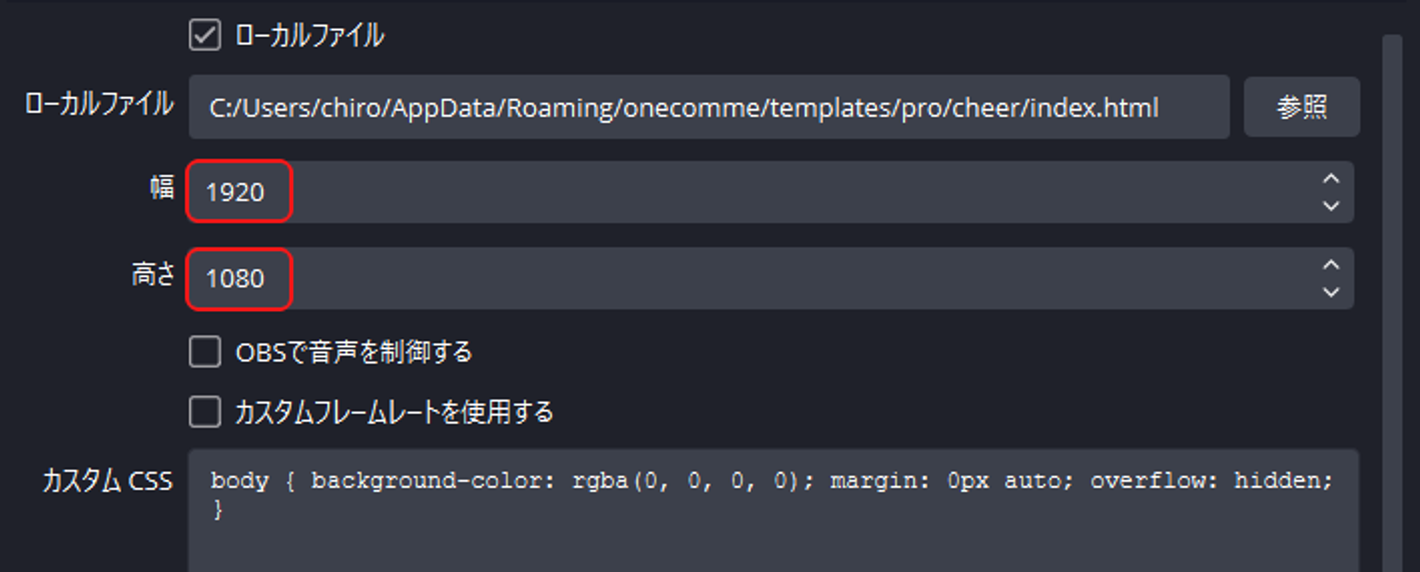Click the vertical scrollbar on the right edge
This screenshot has width=1420, height=572.
point(1392,300)
